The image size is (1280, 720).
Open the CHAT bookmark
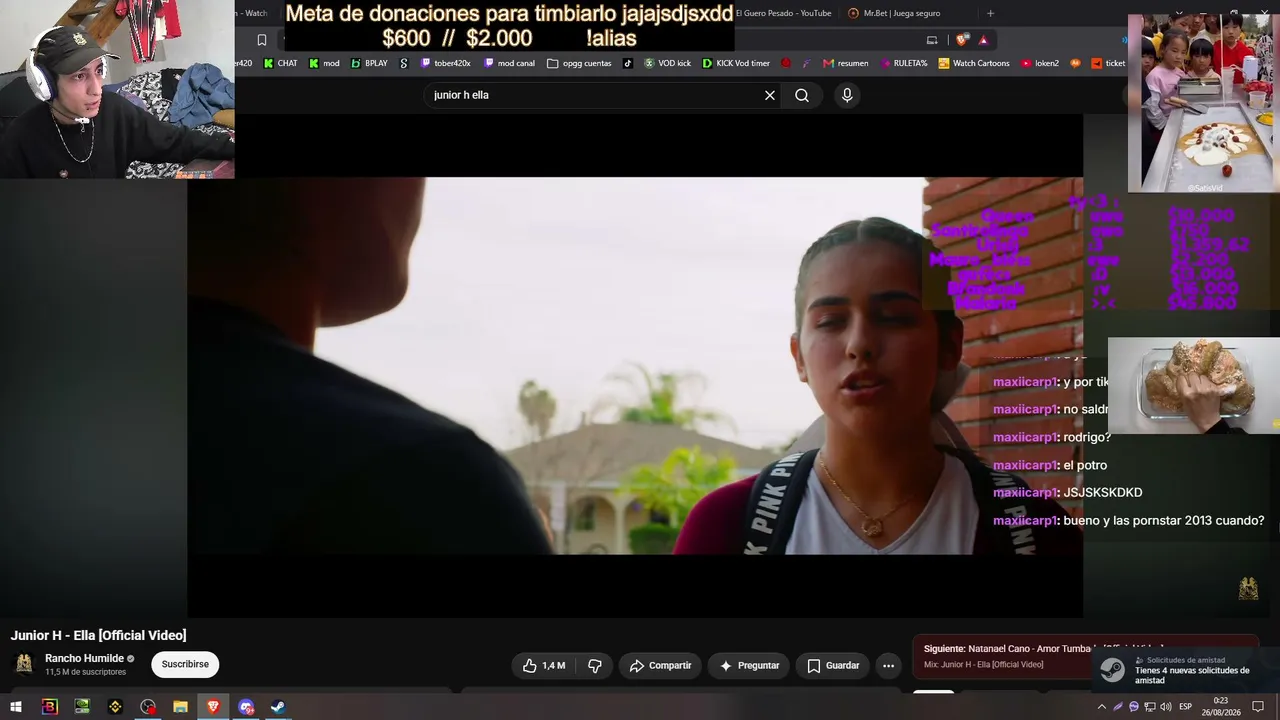pyautogui.click(x=280, y=63)
